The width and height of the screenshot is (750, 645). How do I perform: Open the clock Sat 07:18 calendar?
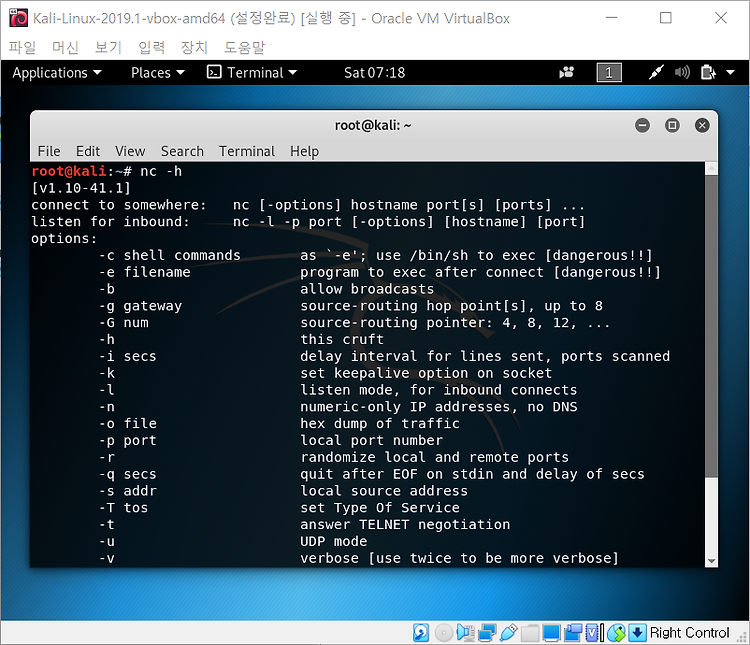coord(375,73)
